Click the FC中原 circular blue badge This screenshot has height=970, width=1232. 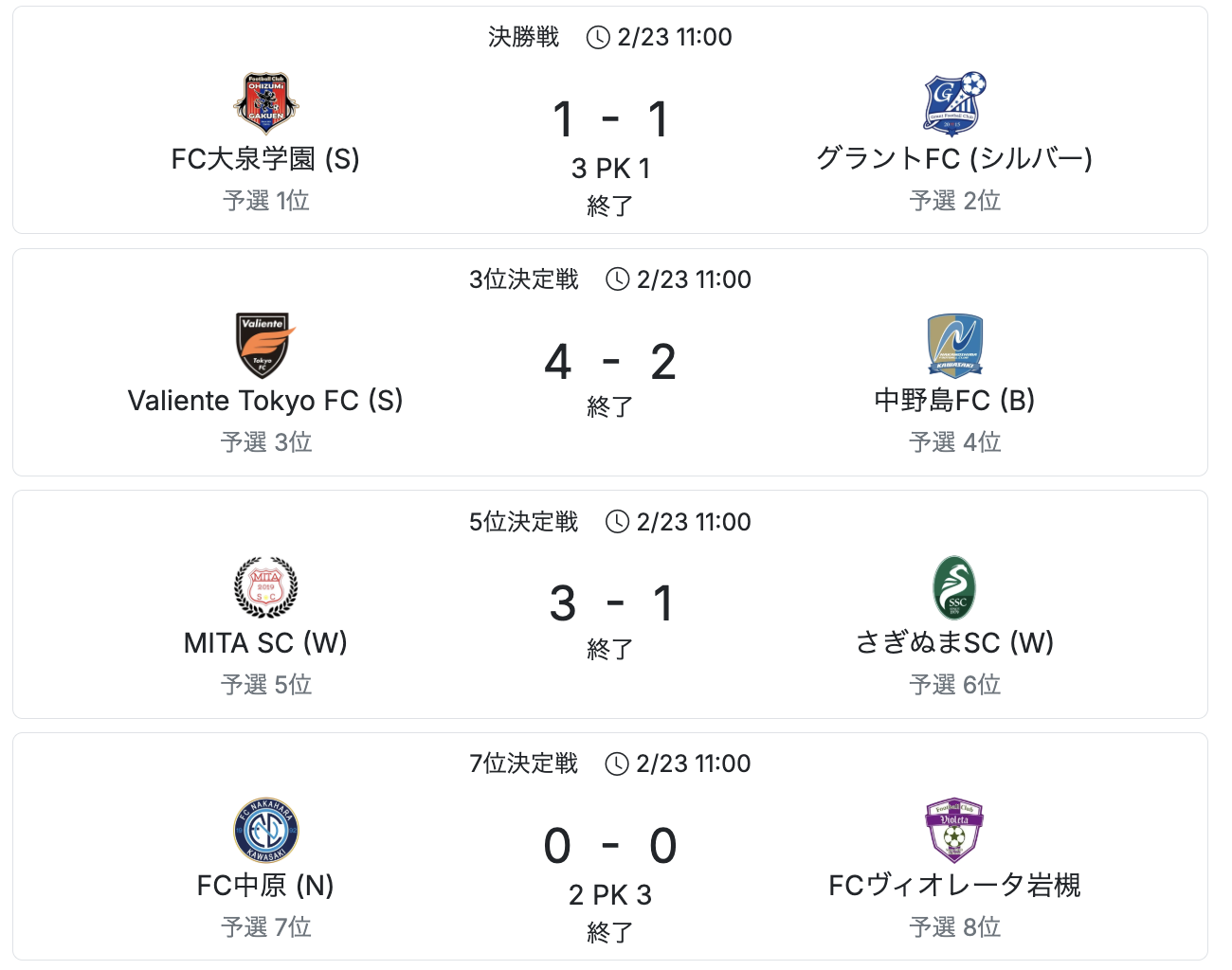click(x=265, y=830)
